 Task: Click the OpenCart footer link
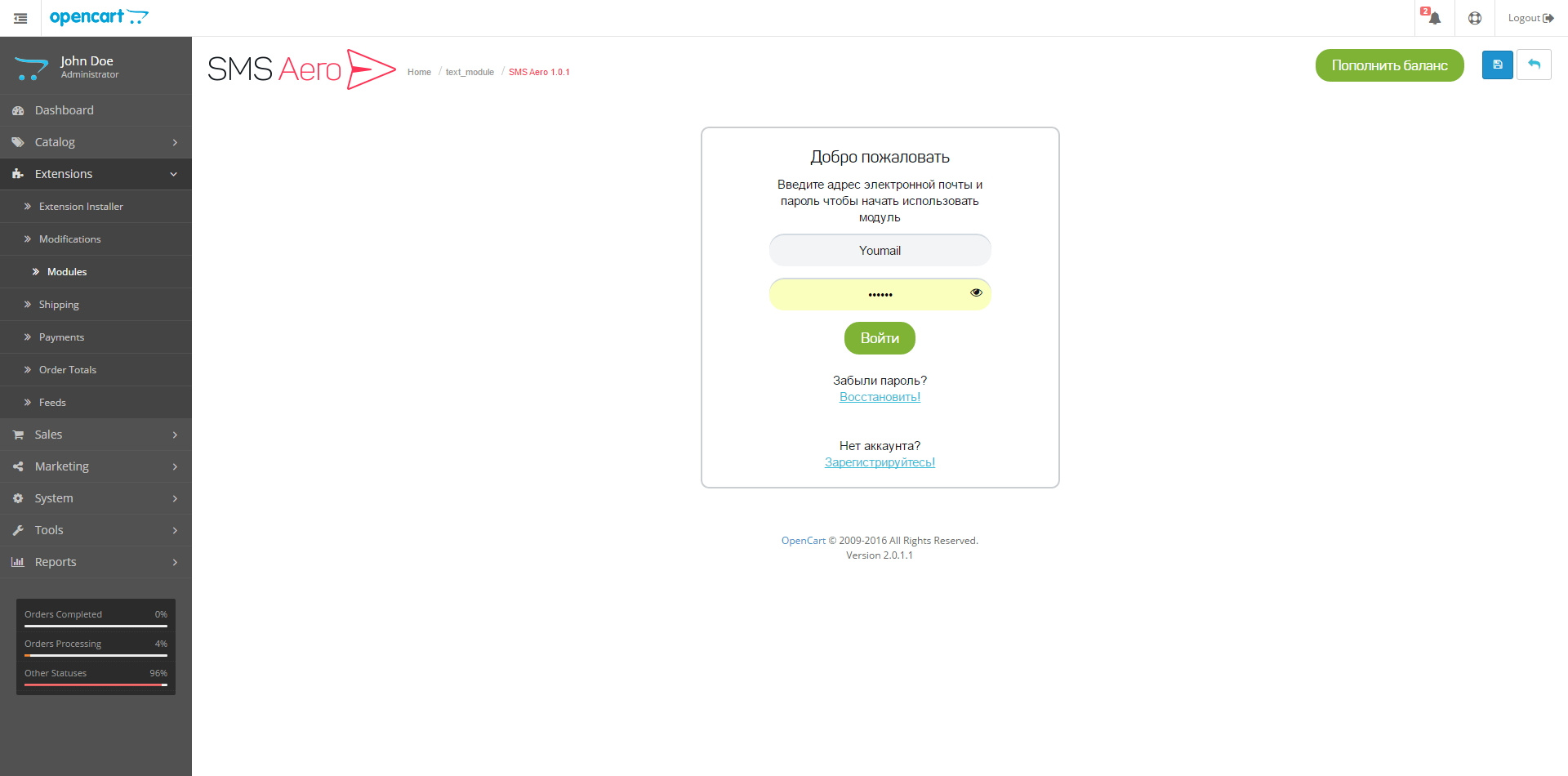[804, 541]
